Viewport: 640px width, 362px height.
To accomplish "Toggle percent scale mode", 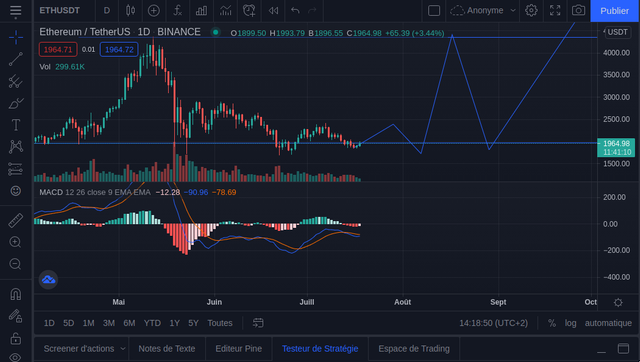I will [x=552, y=323].
